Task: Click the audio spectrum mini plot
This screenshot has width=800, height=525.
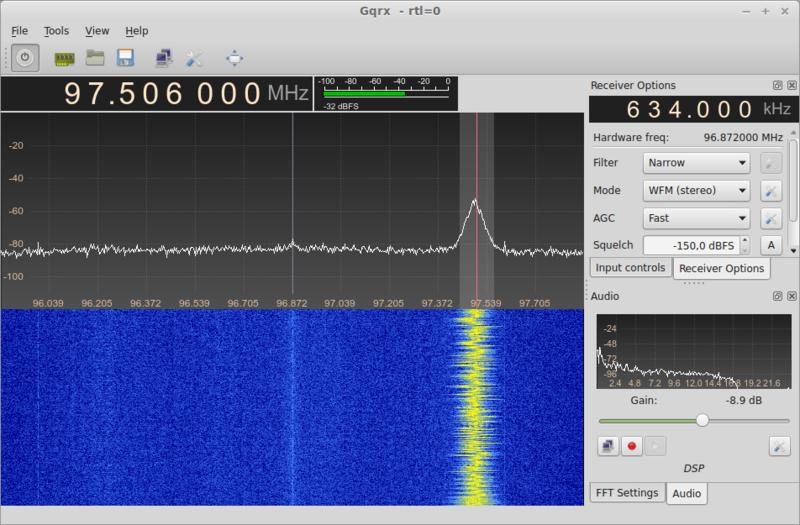Action: pyautogui.click(x=694, y=352)
